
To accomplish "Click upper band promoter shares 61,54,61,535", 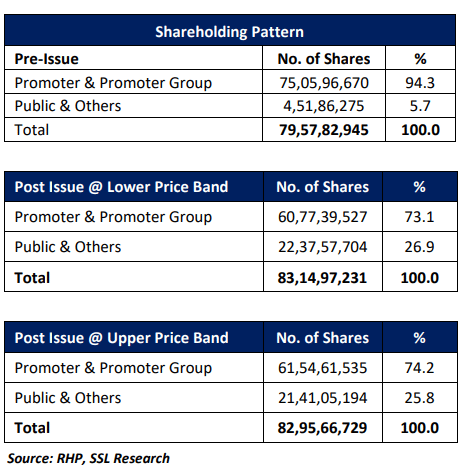I will coord(323,368).
